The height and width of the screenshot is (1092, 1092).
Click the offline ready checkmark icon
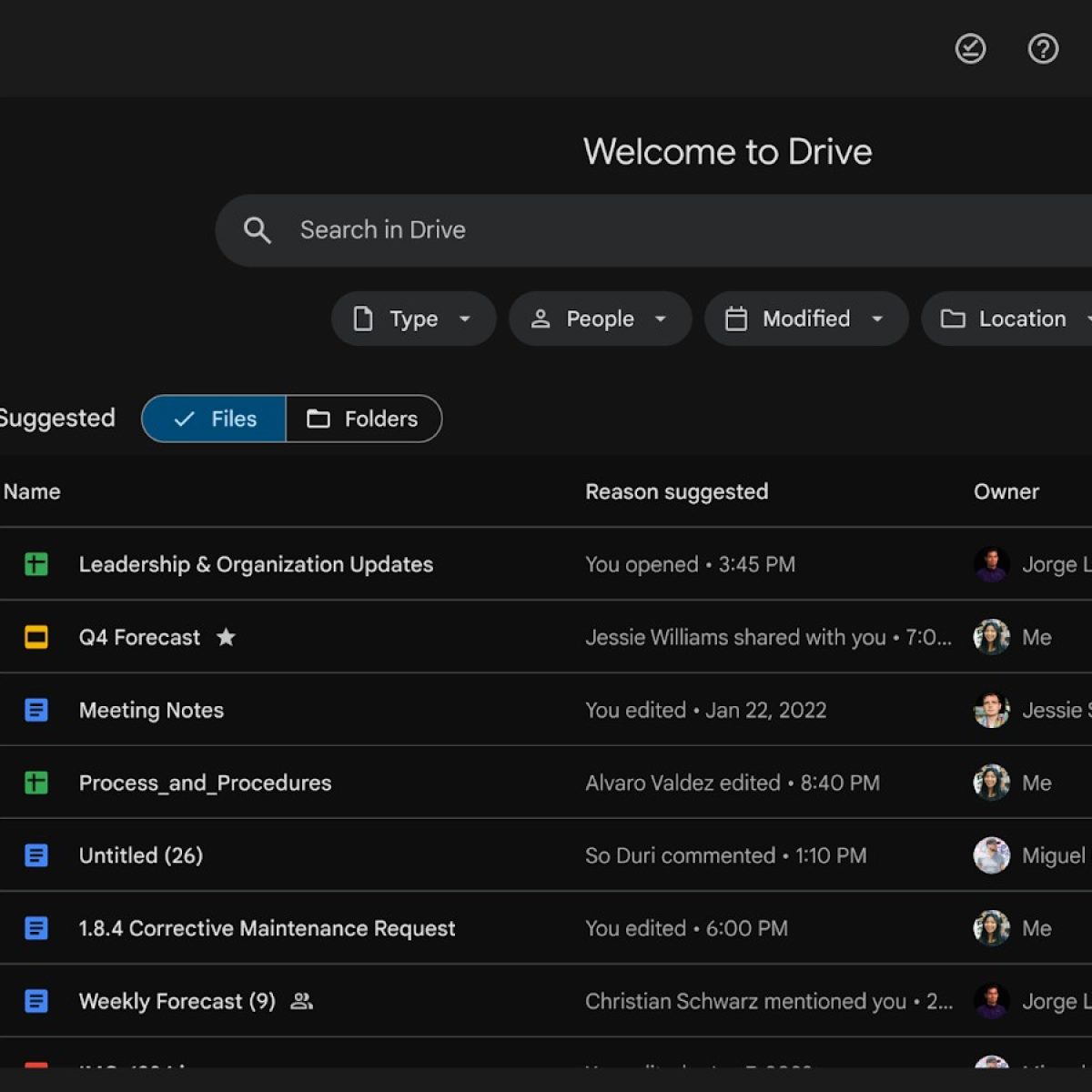(970, 48)
